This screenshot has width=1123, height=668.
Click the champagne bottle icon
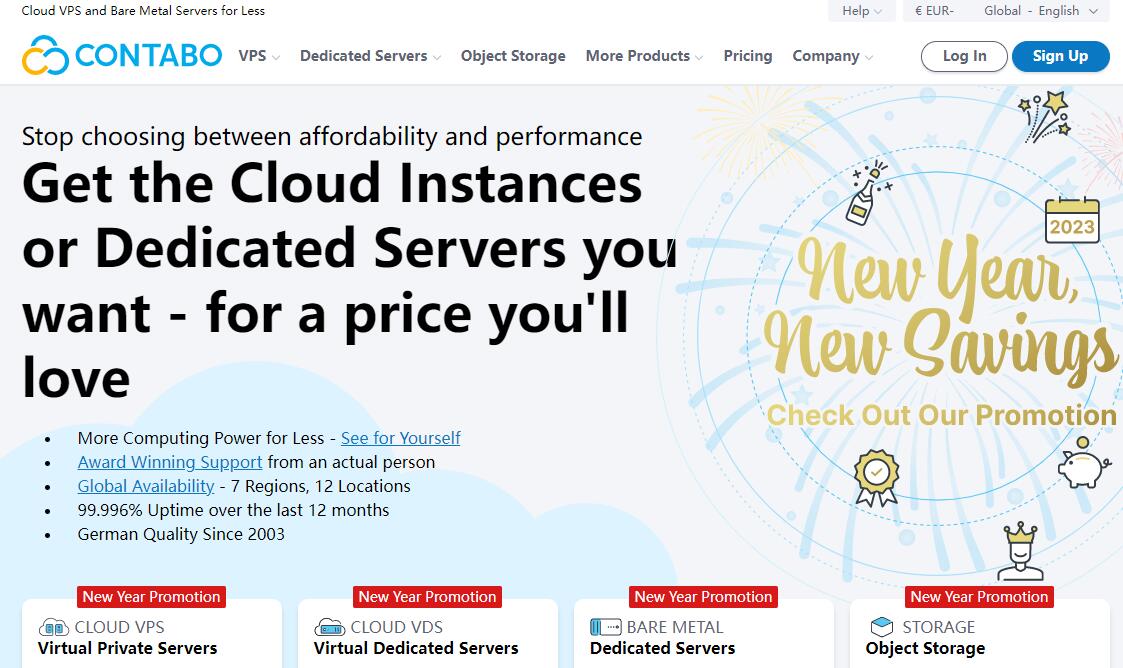pyautogui.click(x=867, y=193)
